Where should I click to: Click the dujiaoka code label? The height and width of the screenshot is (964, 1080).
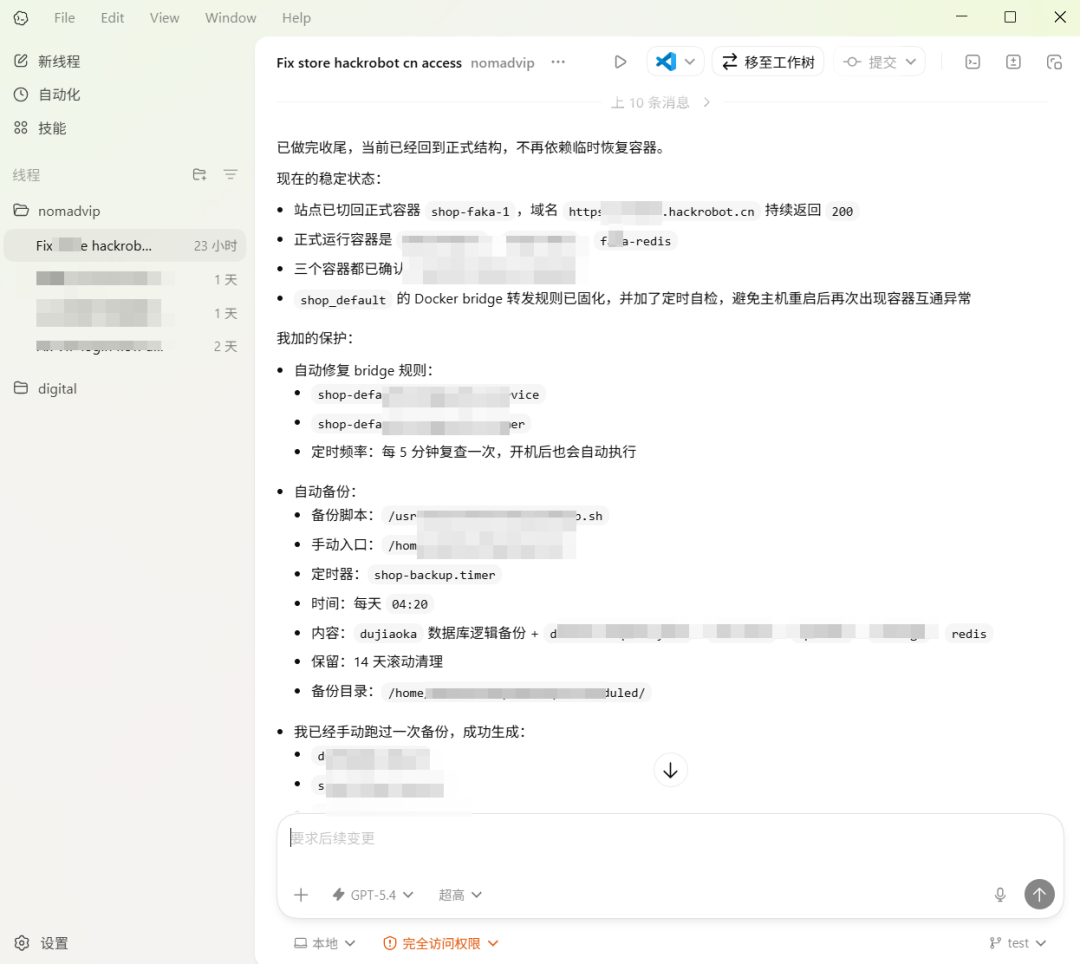click(388, 634)
